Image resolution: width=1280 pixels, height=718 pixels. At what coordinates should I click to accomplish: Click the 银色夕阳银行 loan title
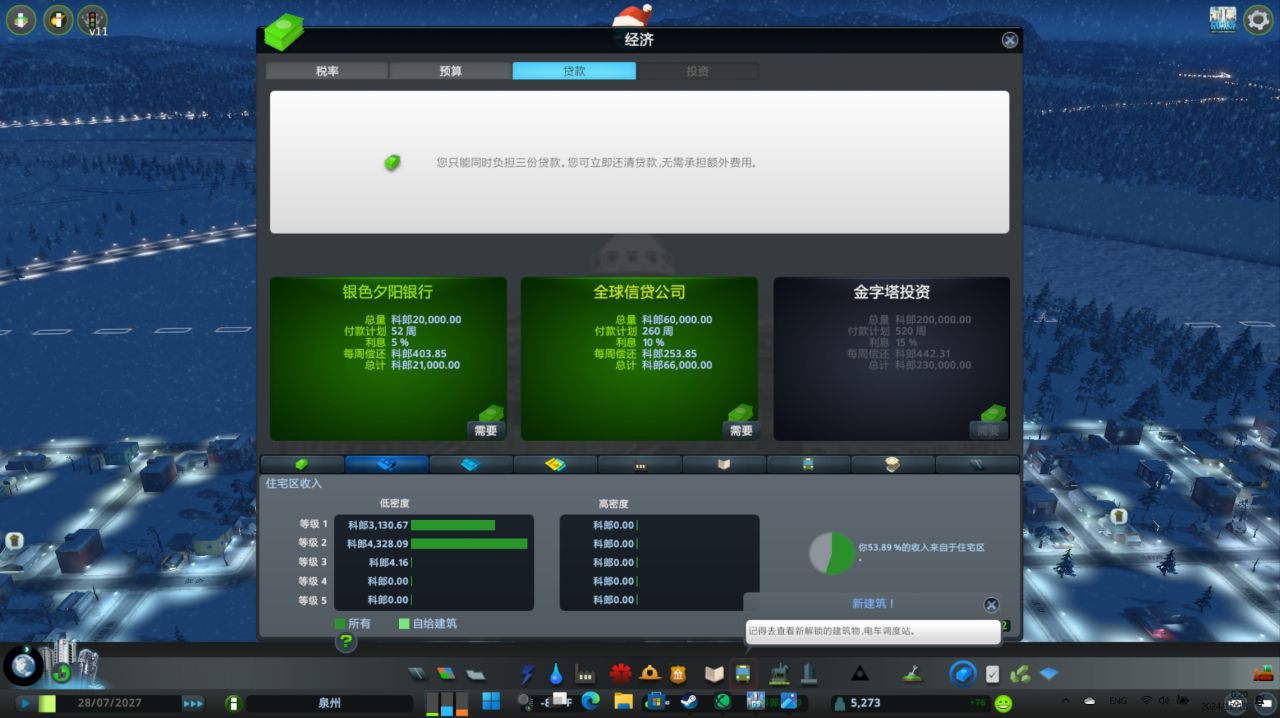coord(388,292)
